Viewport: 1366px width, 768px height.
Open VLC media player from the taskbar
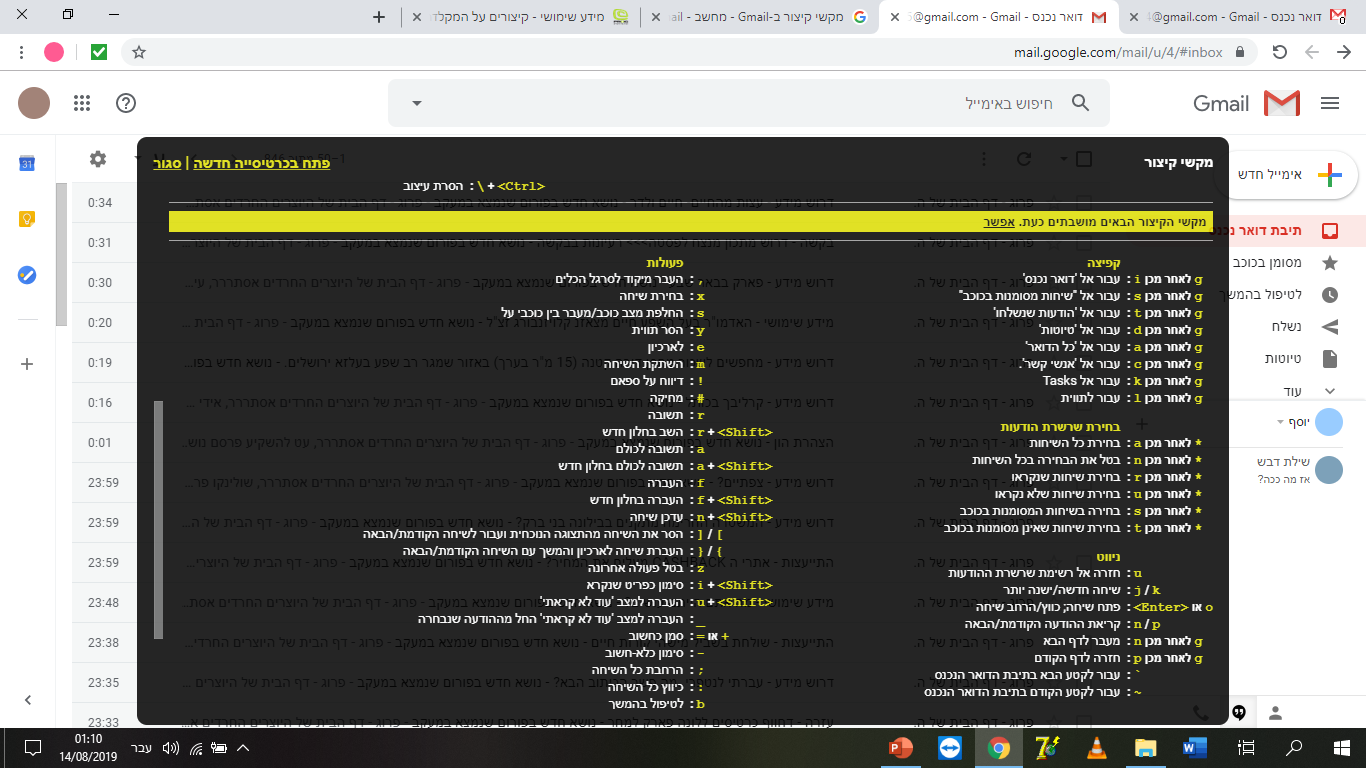point(1097,747)
